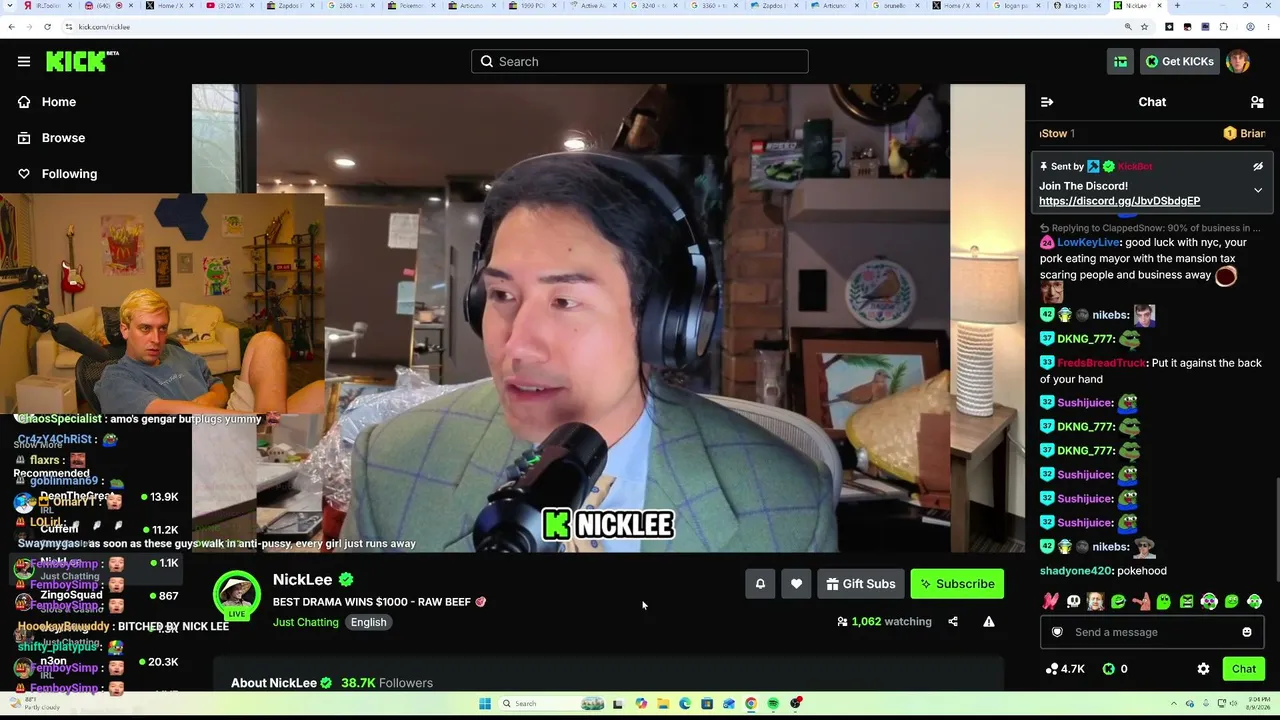Click the Kick logo
The image size is (1280, 720).
82,61
